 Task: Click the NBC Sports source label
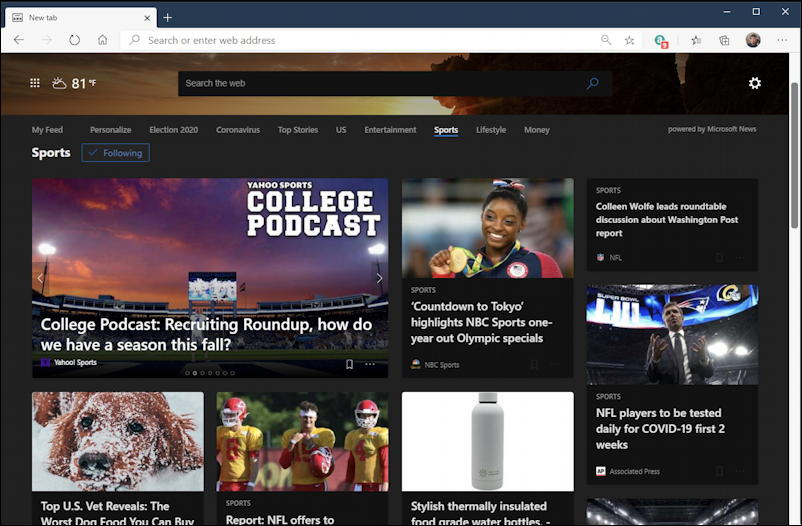coord(442,365)
